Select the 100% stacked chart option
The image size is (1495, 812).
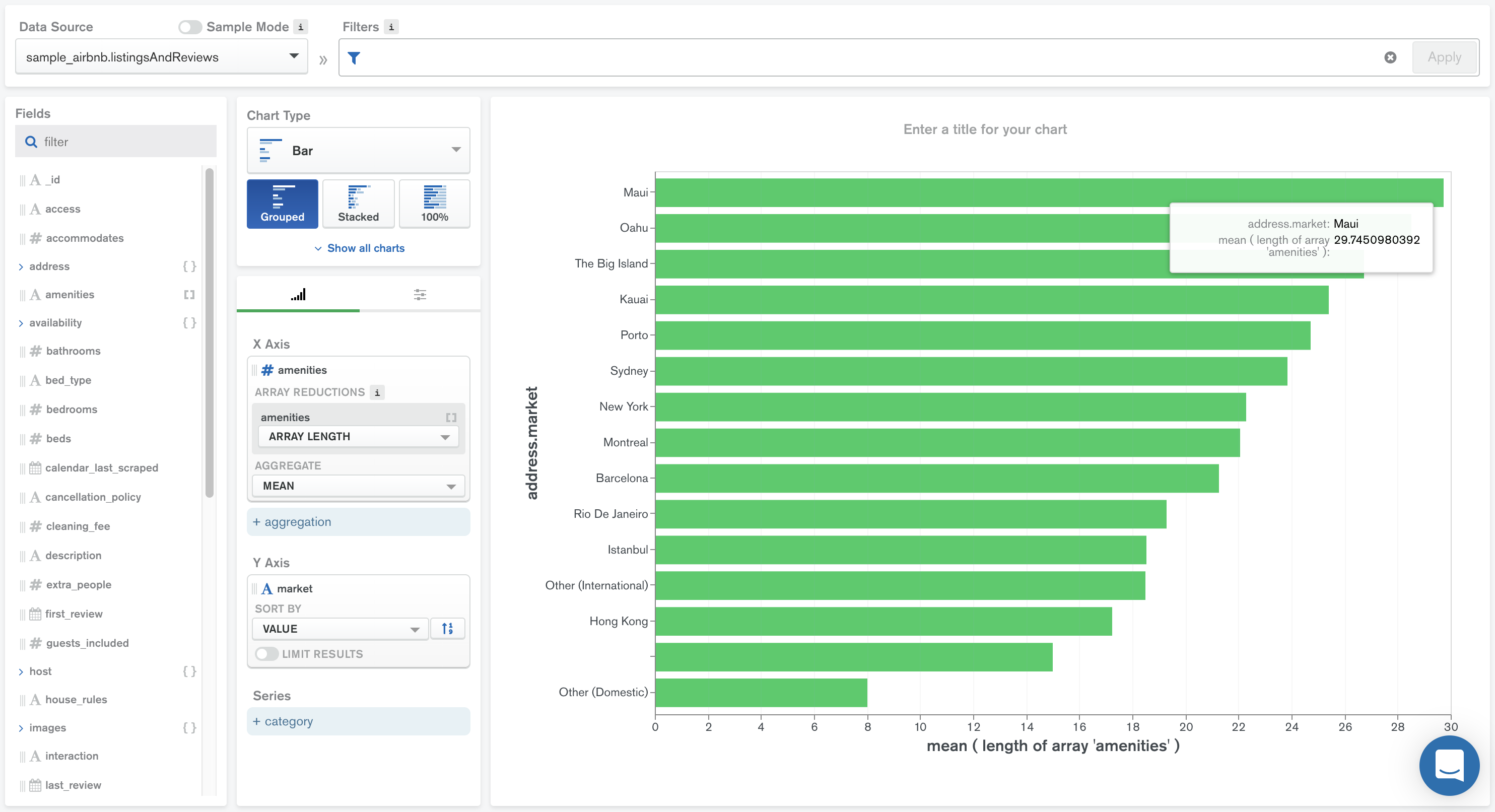coord(434,204)
